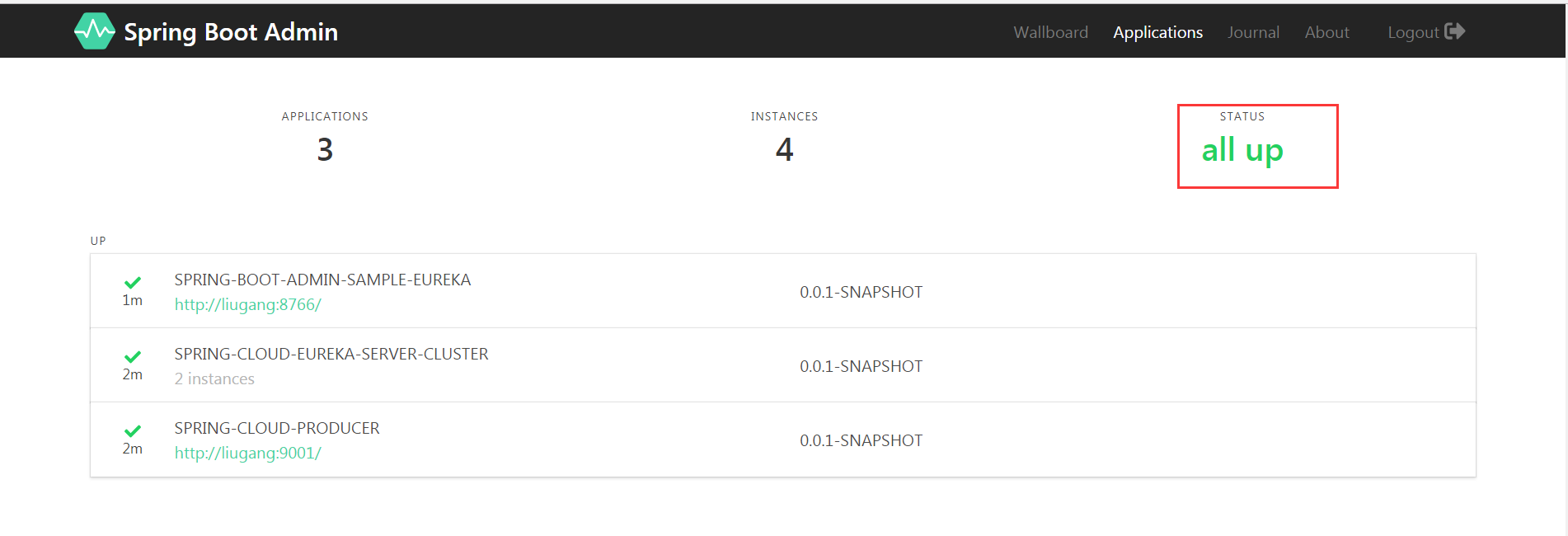Go to the About page
1568x536 pixels.
[x=1326, y=32]
